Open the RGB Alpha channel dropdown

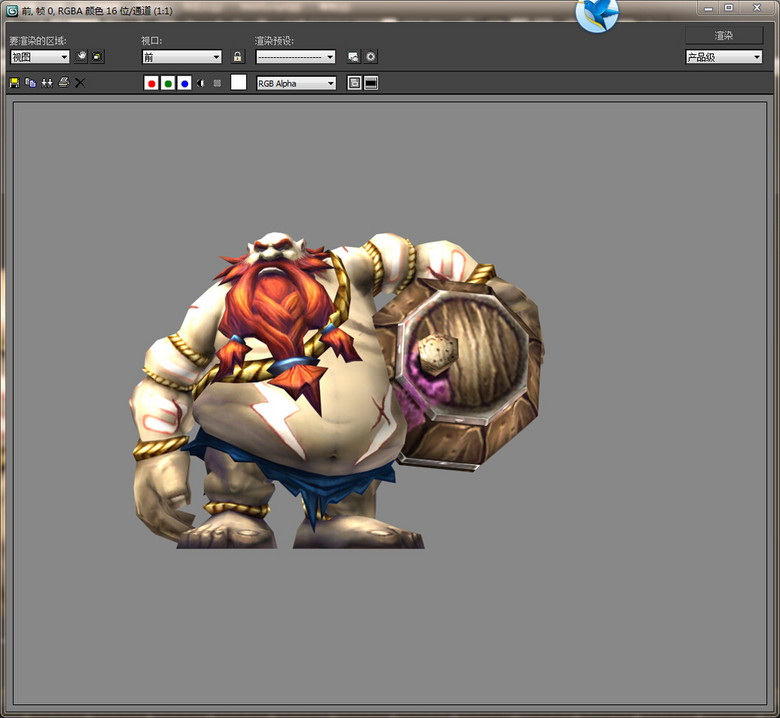pos(296,83)
